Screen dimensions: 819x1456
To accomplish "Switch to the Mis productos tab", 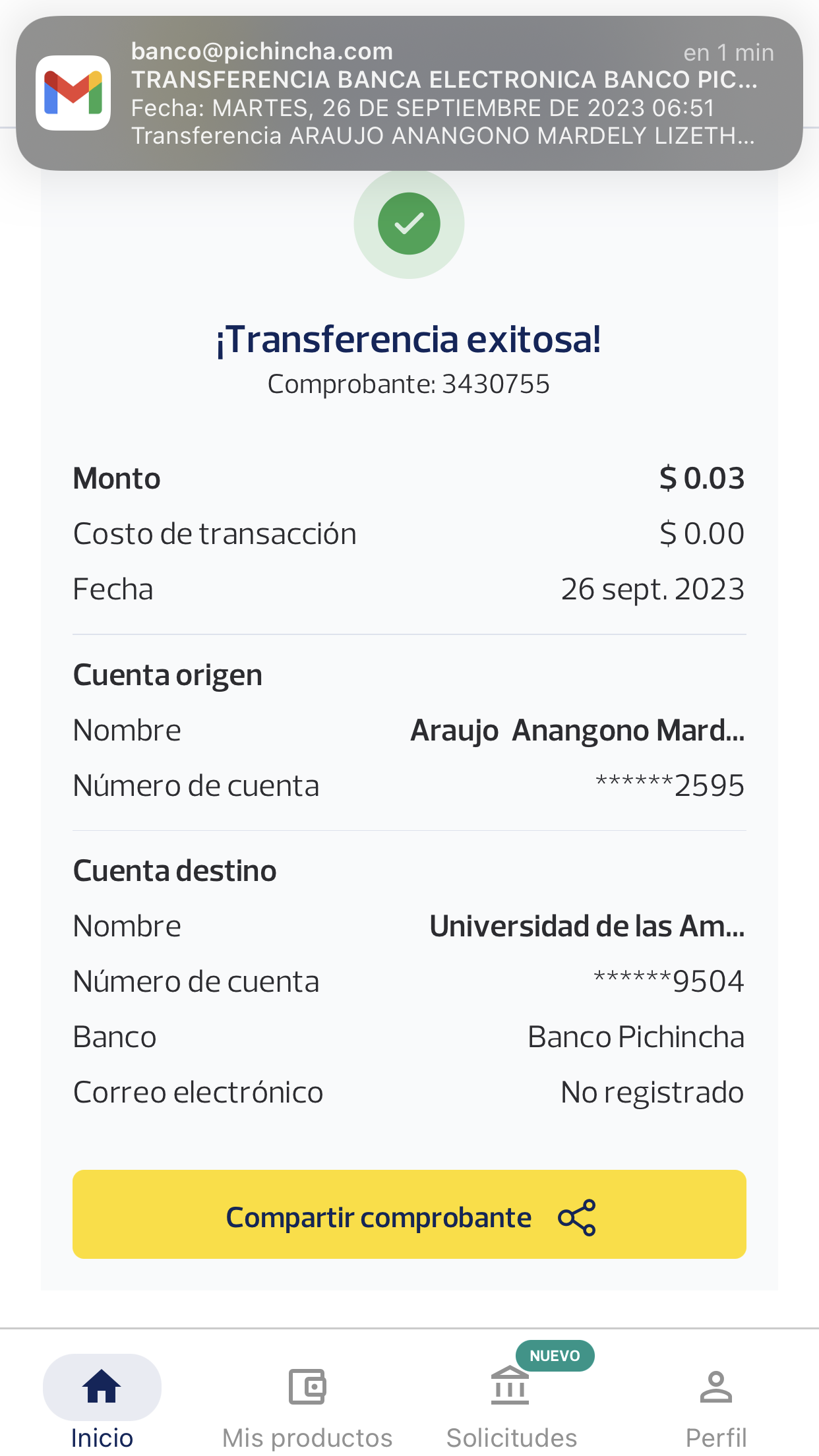I will (x=307, y=1438).
